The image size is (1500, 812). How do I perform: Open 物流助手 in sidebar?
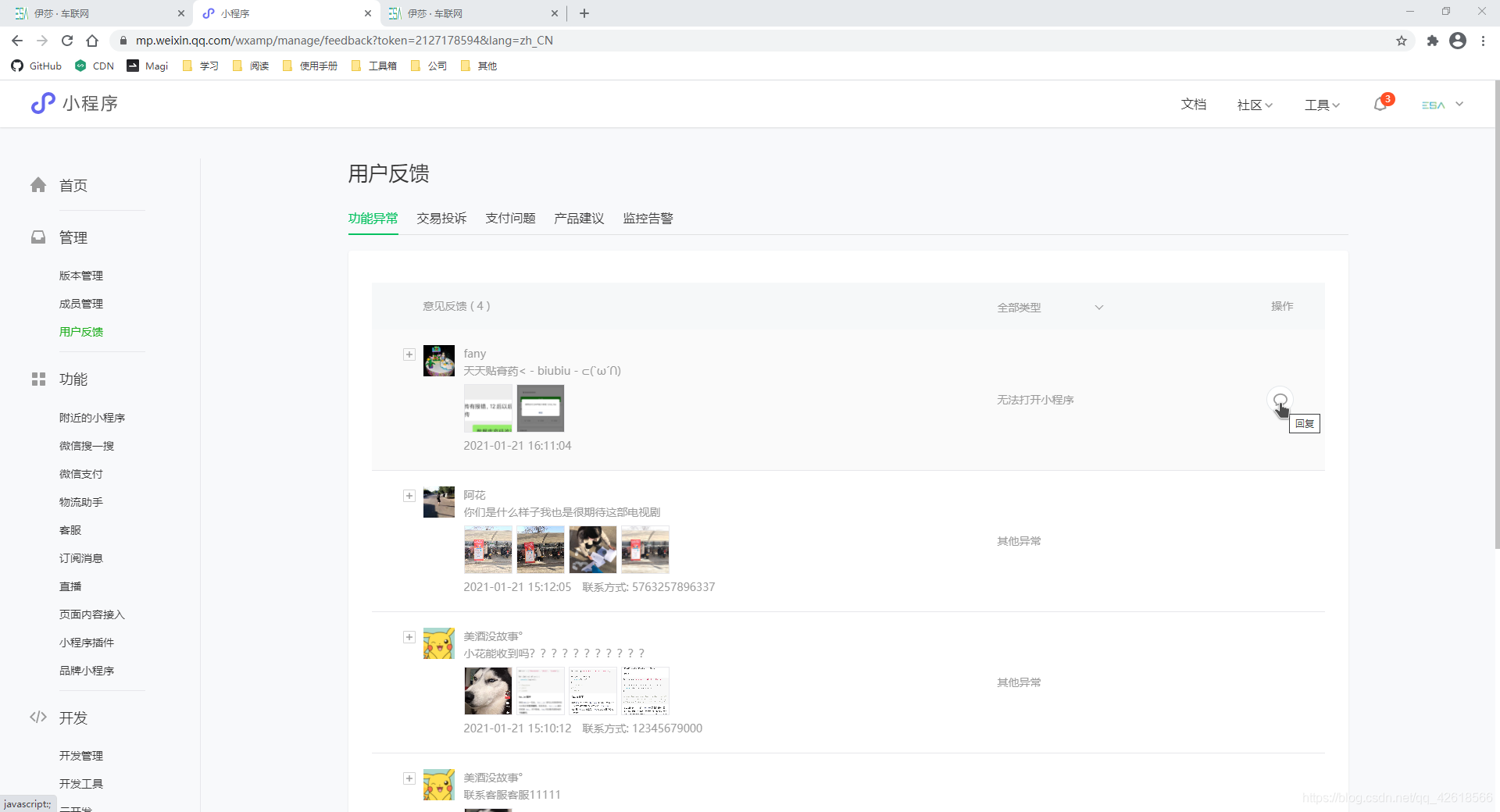click(x=81, y=502)
